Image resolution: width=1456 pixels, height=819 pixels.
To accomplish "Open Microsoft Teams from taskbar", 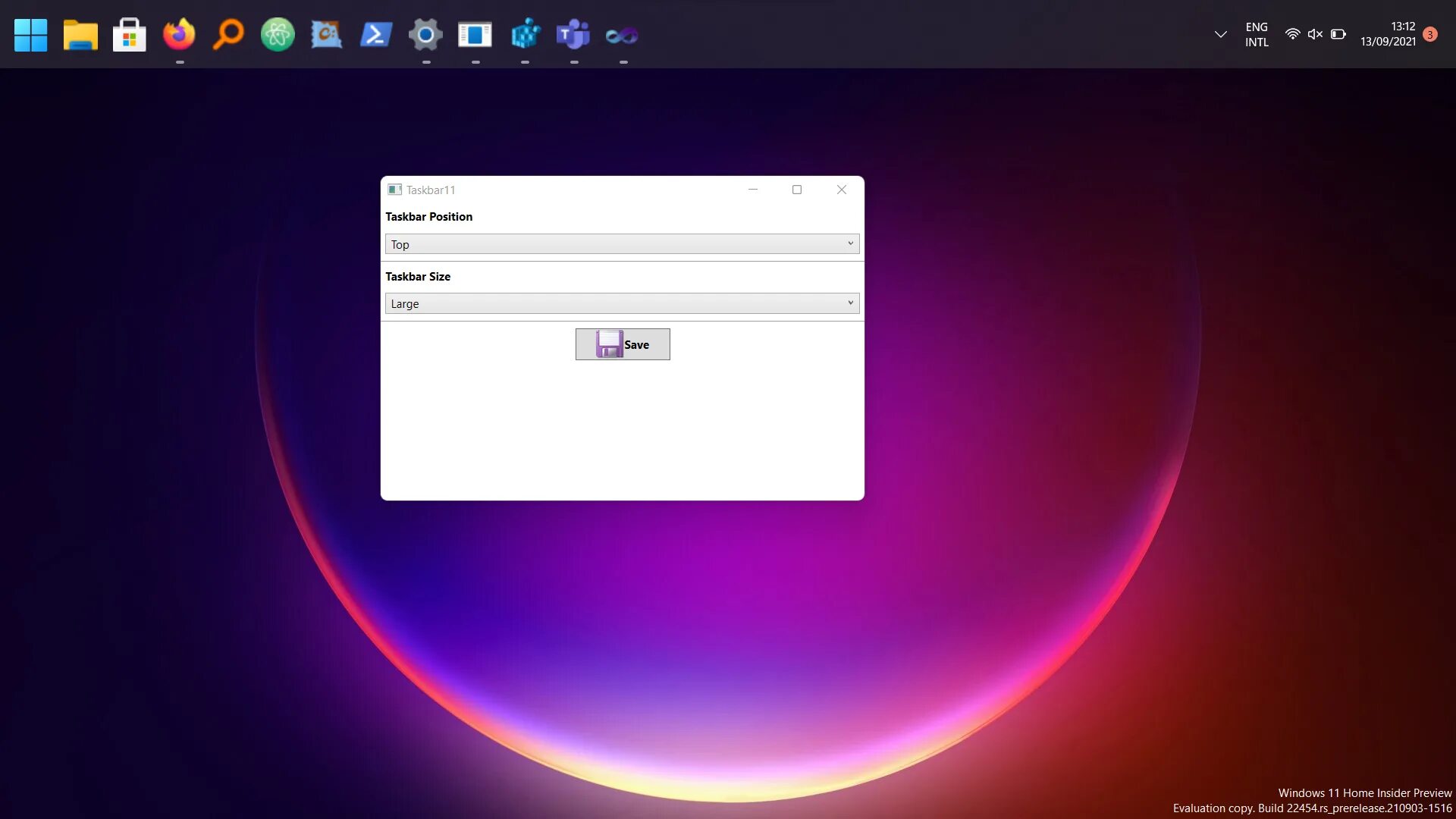I will 573,35.
